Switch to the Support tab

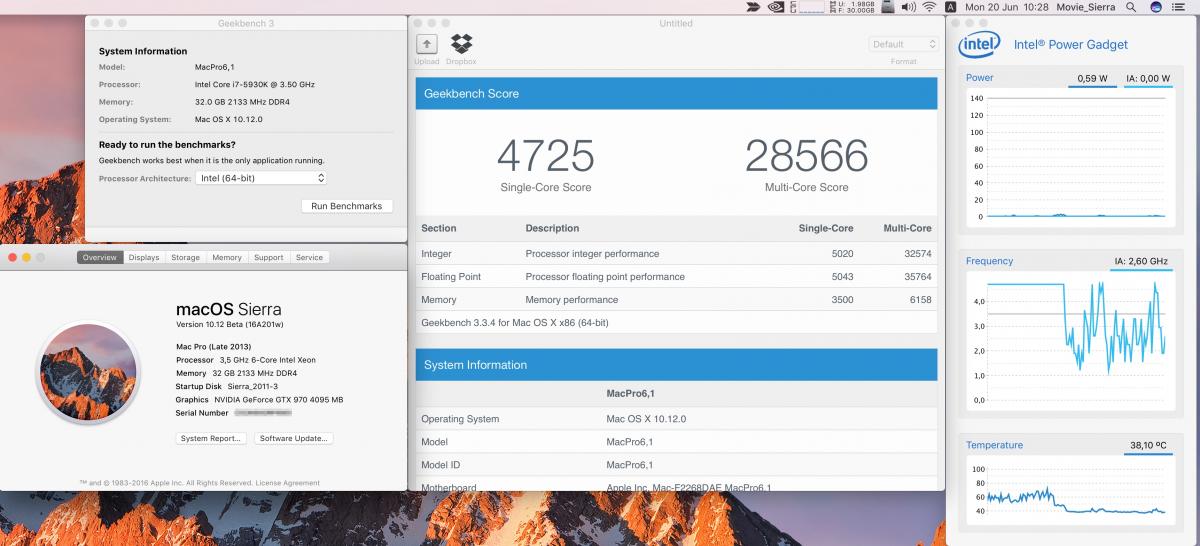pos(269,257)
